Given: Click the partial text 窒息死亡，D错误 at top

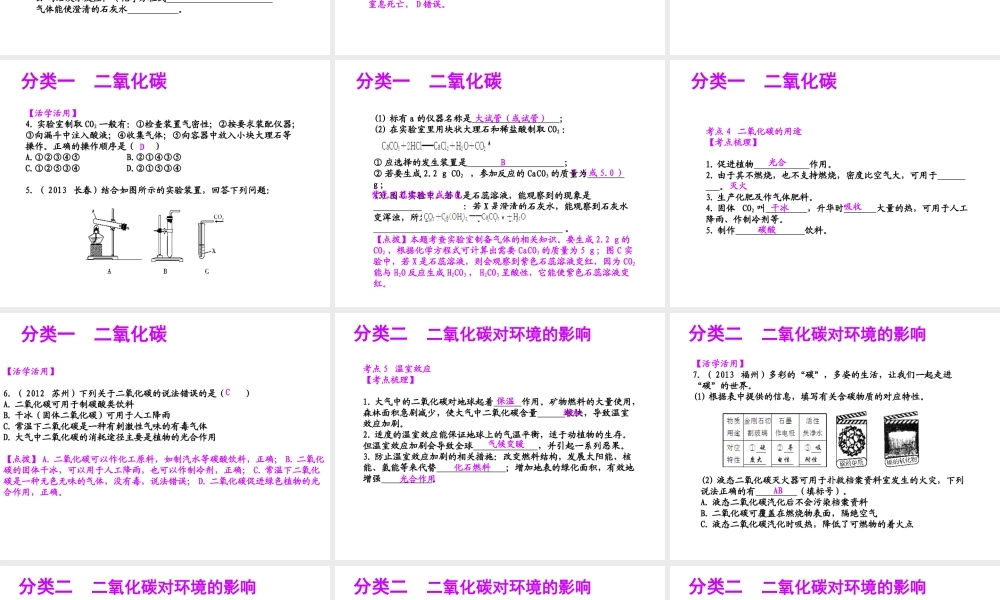Looking at the screenshot, I should 407,4.
